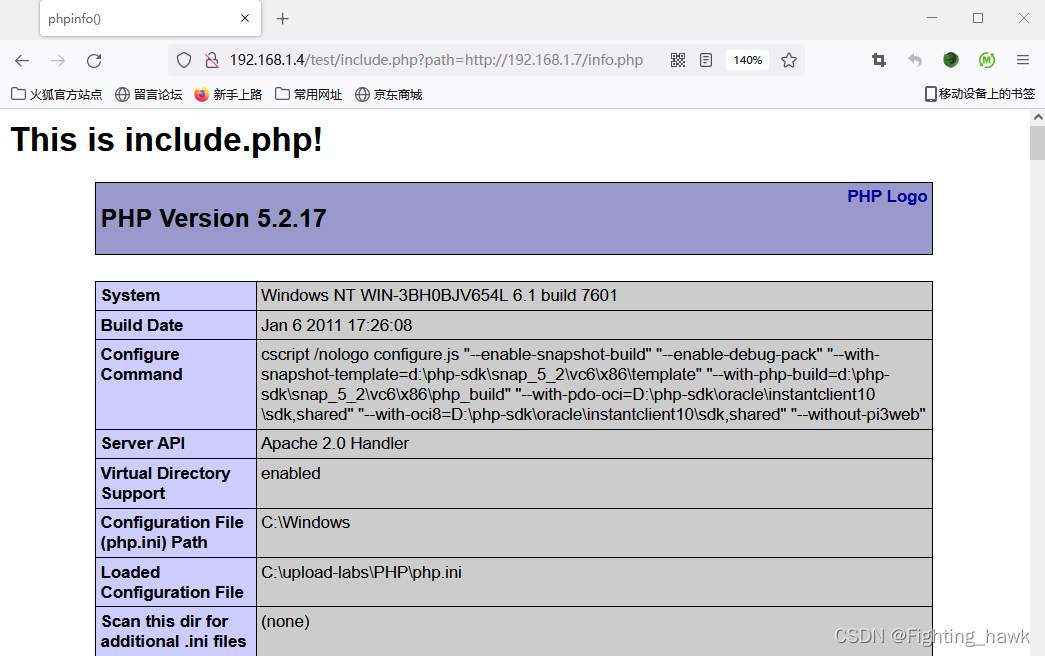Click the address bar URL field
Viewport: 1045px width, 656px height.
pyautogui.click(x=437, y=61)
